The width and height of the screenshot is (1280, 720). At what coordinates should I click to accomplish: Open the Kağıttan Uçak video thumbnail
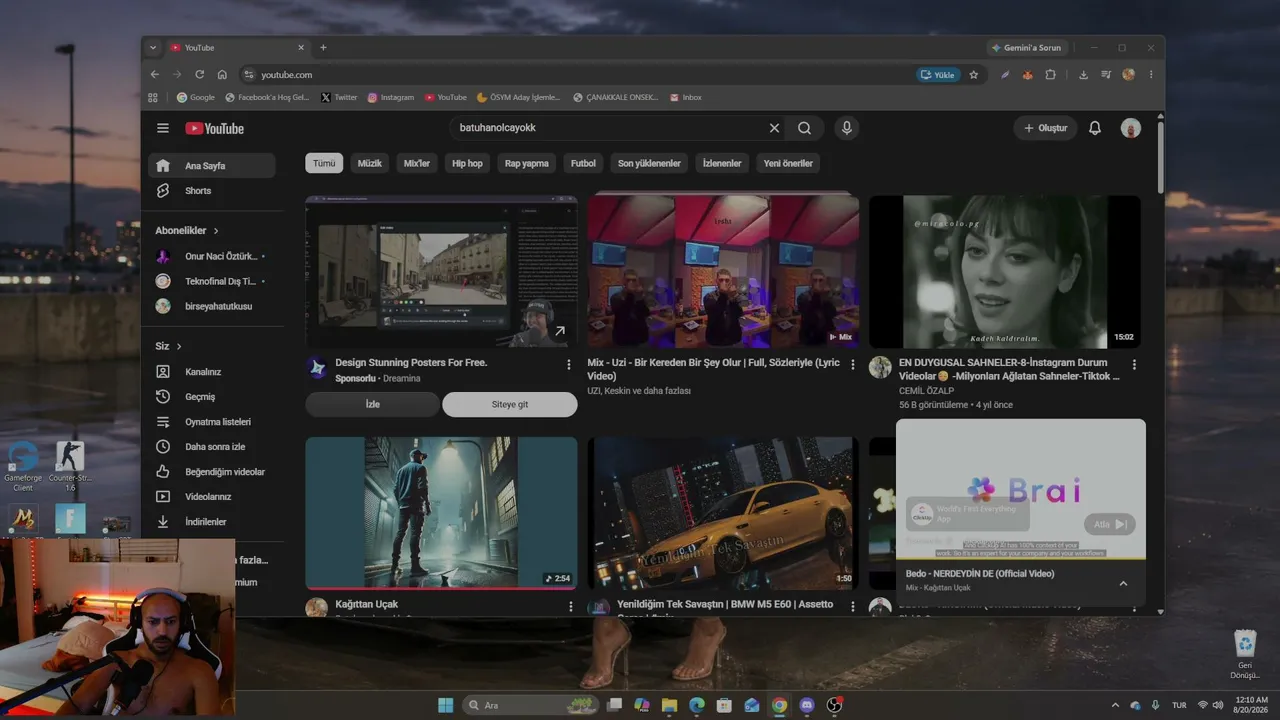tap(441, 513)
